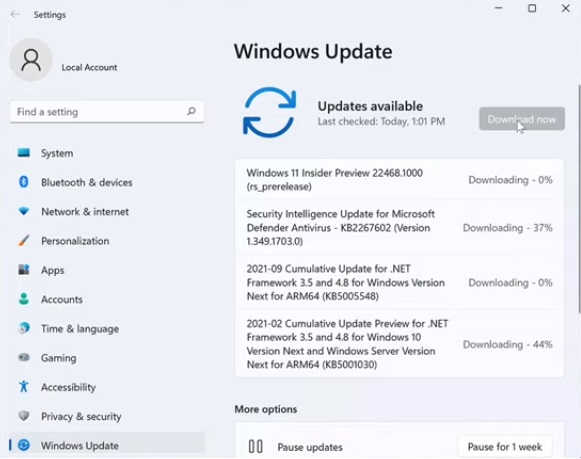The height and width of the screenshot is (459, 581).
Task: Click the Privacy & security shield icon
Action: click(x=24, y=416)
